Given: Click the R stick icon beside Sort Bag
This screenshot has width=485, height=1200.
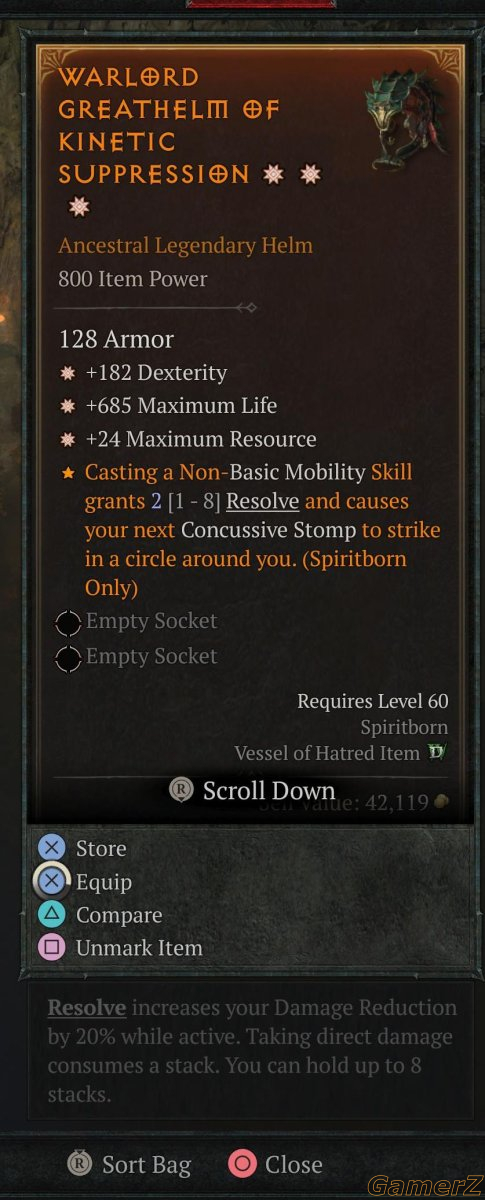Looking at the screenshot, I should [79, 1164].
